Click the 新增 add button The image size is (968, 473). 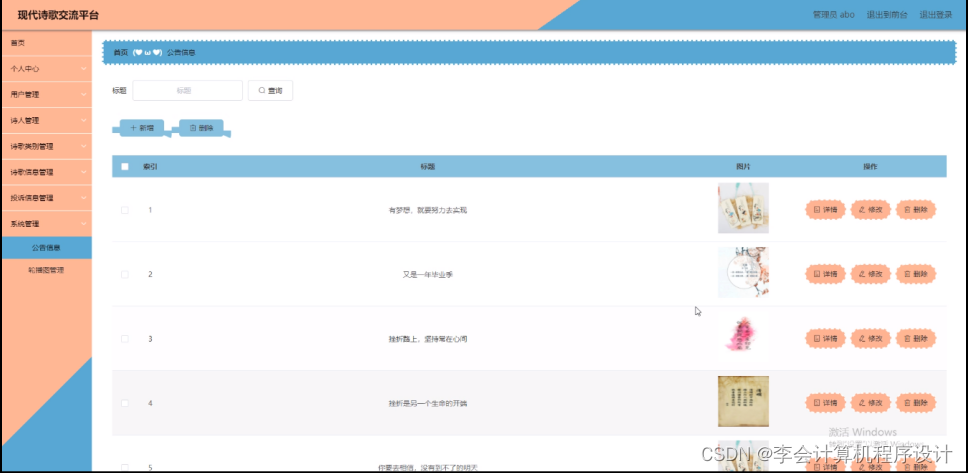(x=141, y=128)
